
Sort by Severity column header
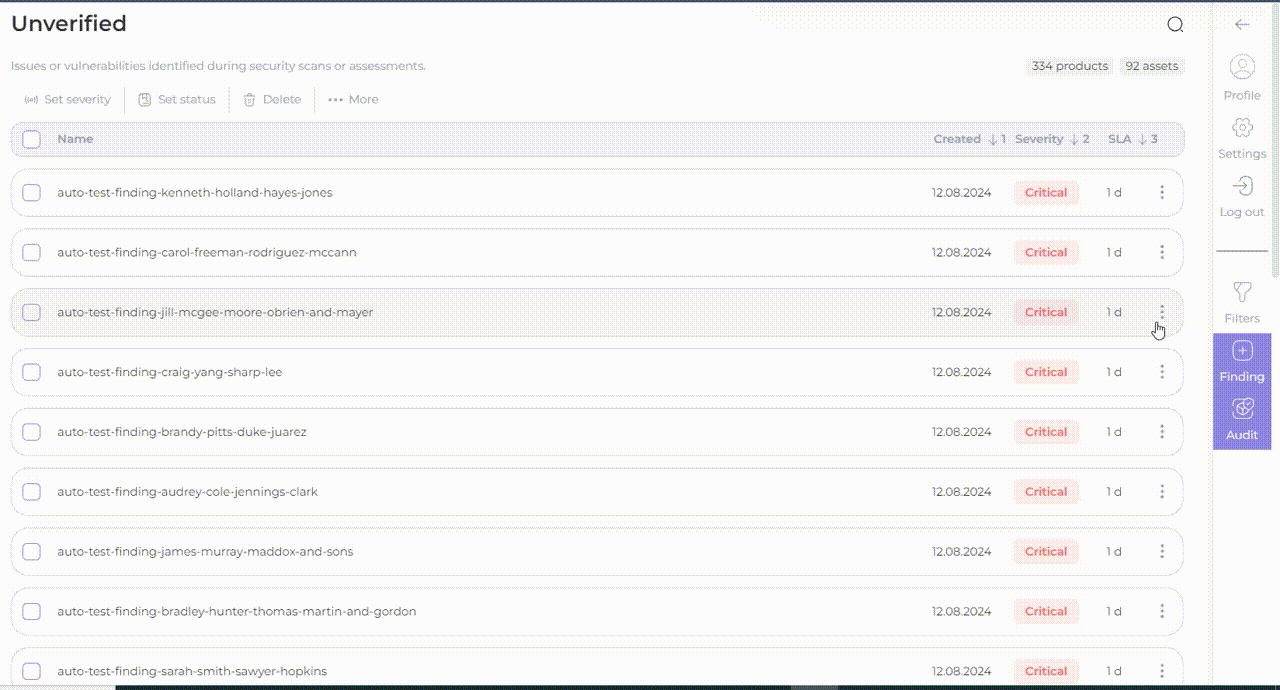[1039, 139]
